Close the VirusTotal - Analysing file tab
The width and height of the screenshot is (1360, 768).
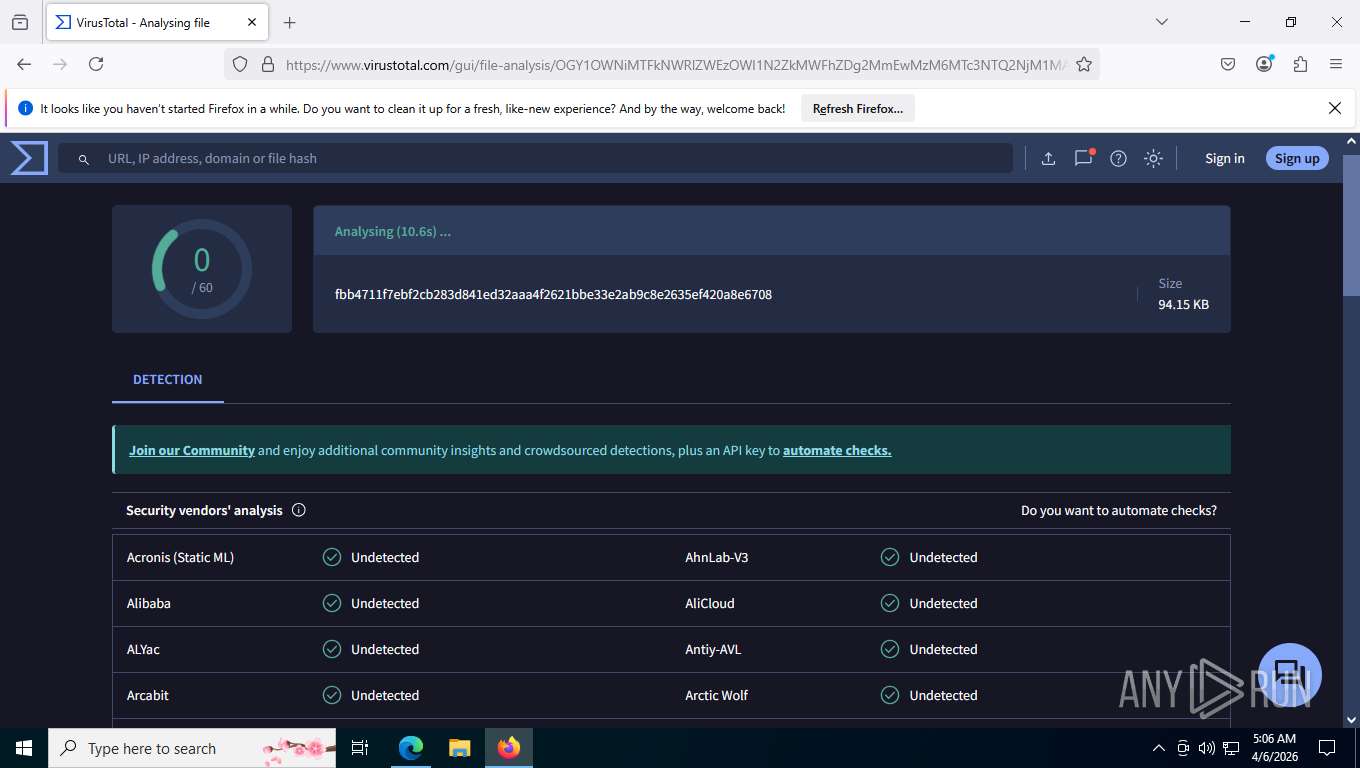tap(252, 22)
